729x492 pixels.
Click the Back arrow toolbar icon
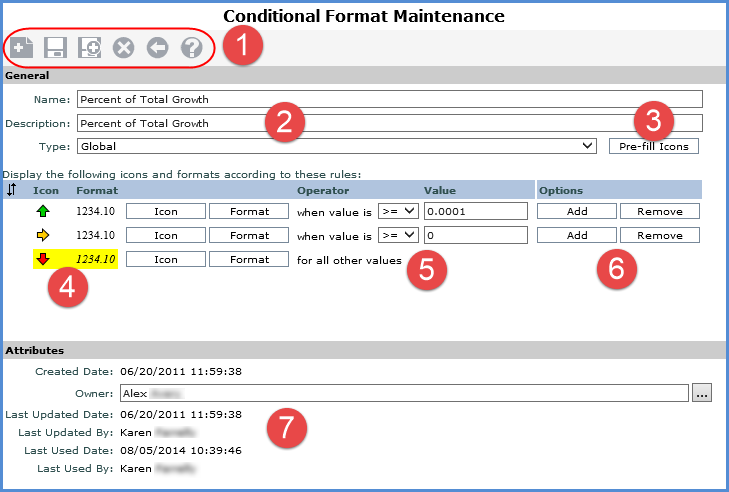[157, 48]
